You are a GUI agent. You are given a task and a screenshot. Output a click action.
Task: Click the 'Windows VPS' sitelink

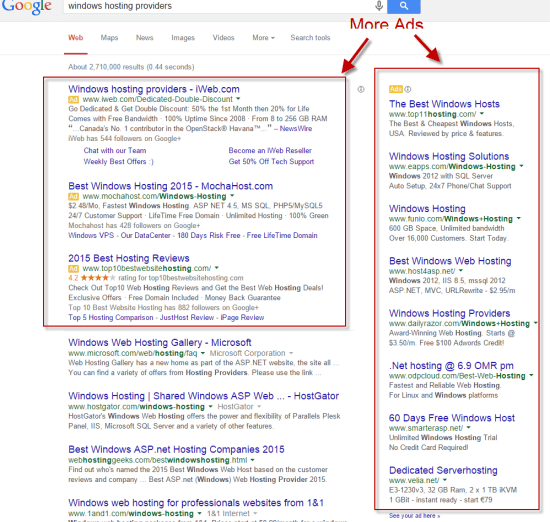[91, 235]
